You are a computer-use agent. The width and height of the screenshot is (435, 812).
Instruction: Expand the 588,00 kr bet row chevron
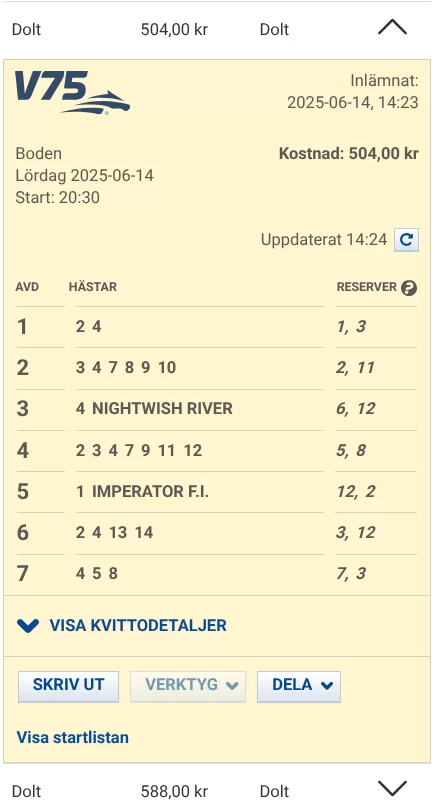pos(392,789)
